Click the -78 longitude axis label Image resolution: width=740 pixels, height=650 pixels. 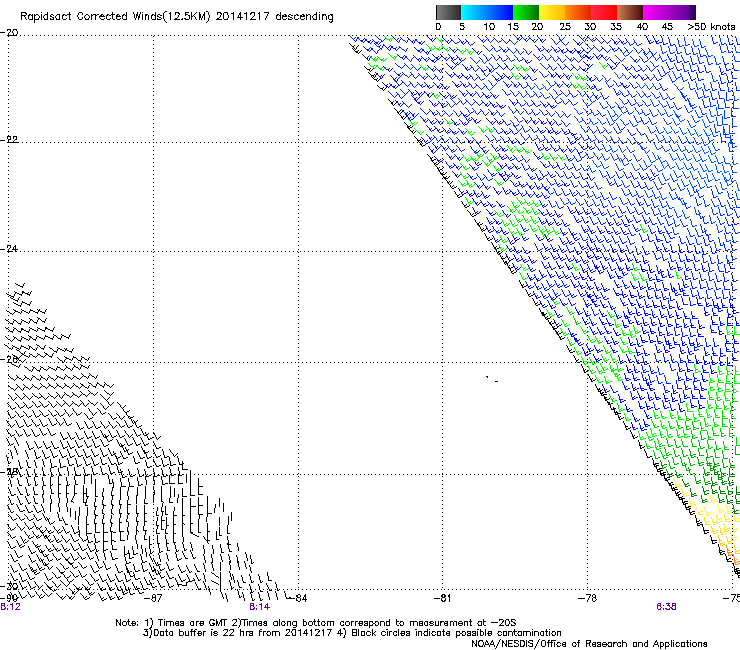coord(587,598)
